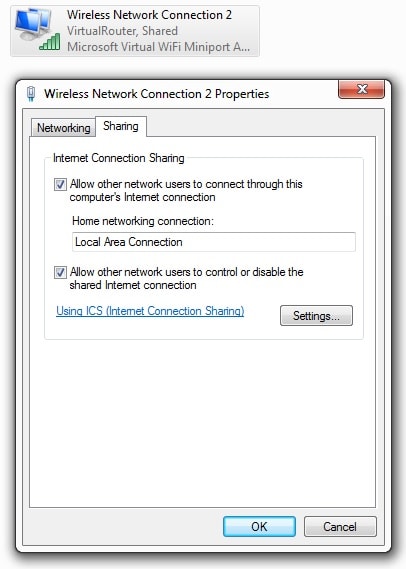Open the Using ICS help link
The image size is (406, 569).
pyautogui.click(x=150, y=311)
